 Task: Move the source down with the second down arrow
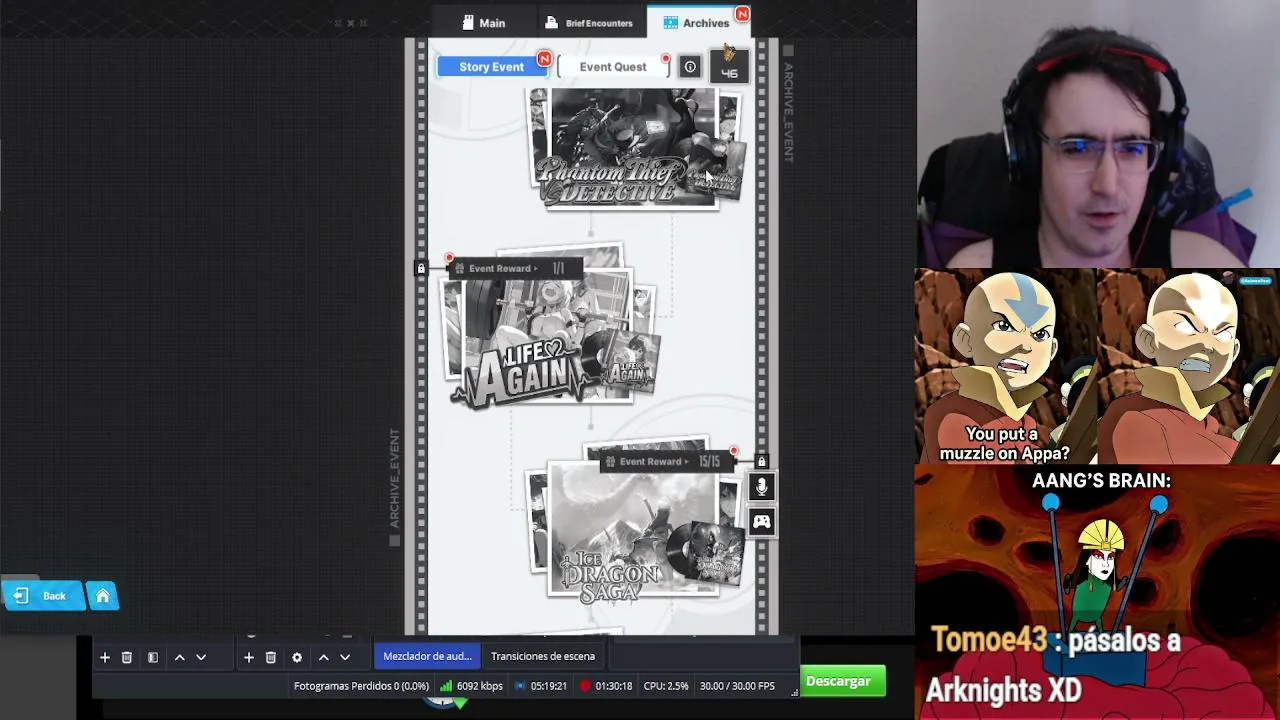coord(345,657)
